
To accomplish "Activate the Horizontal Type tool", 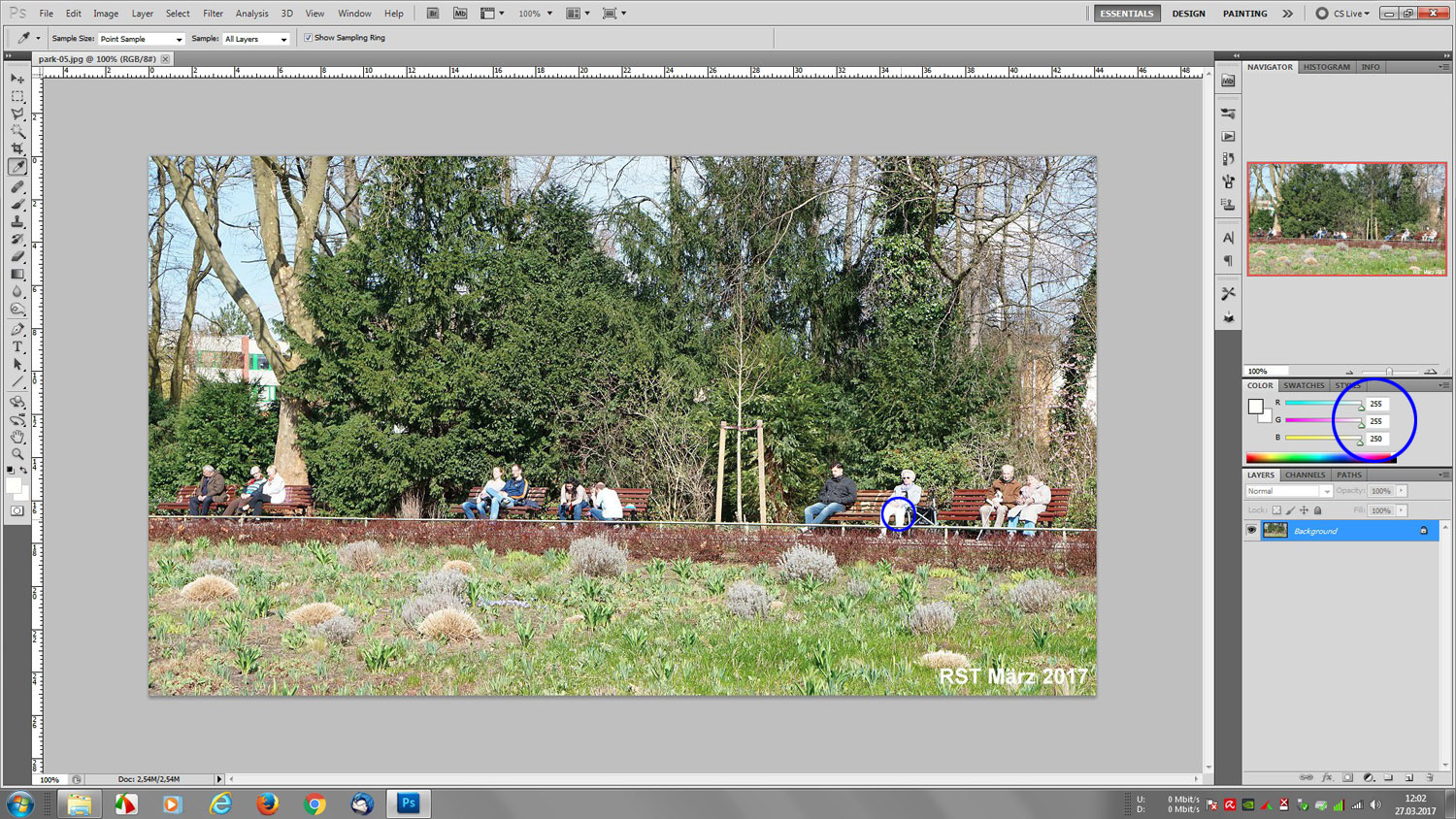I will pyautogui.click(x=17, y=346).
